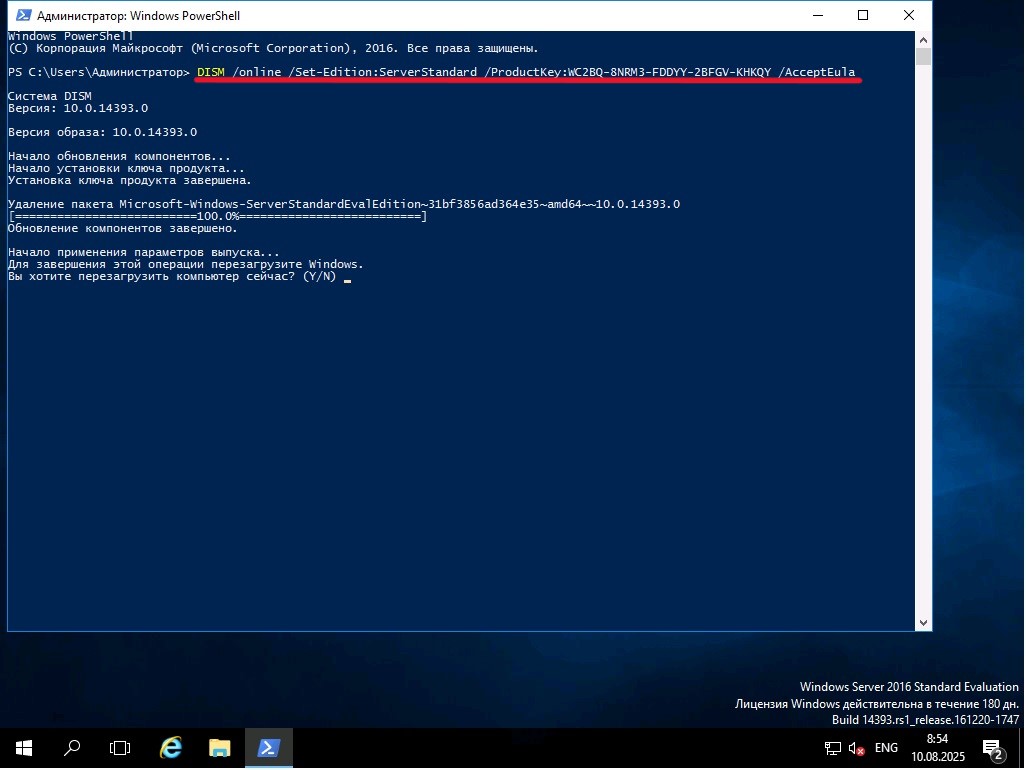
Task: Click the console scrollbar up arrow
Action: (x=924, y=39)
